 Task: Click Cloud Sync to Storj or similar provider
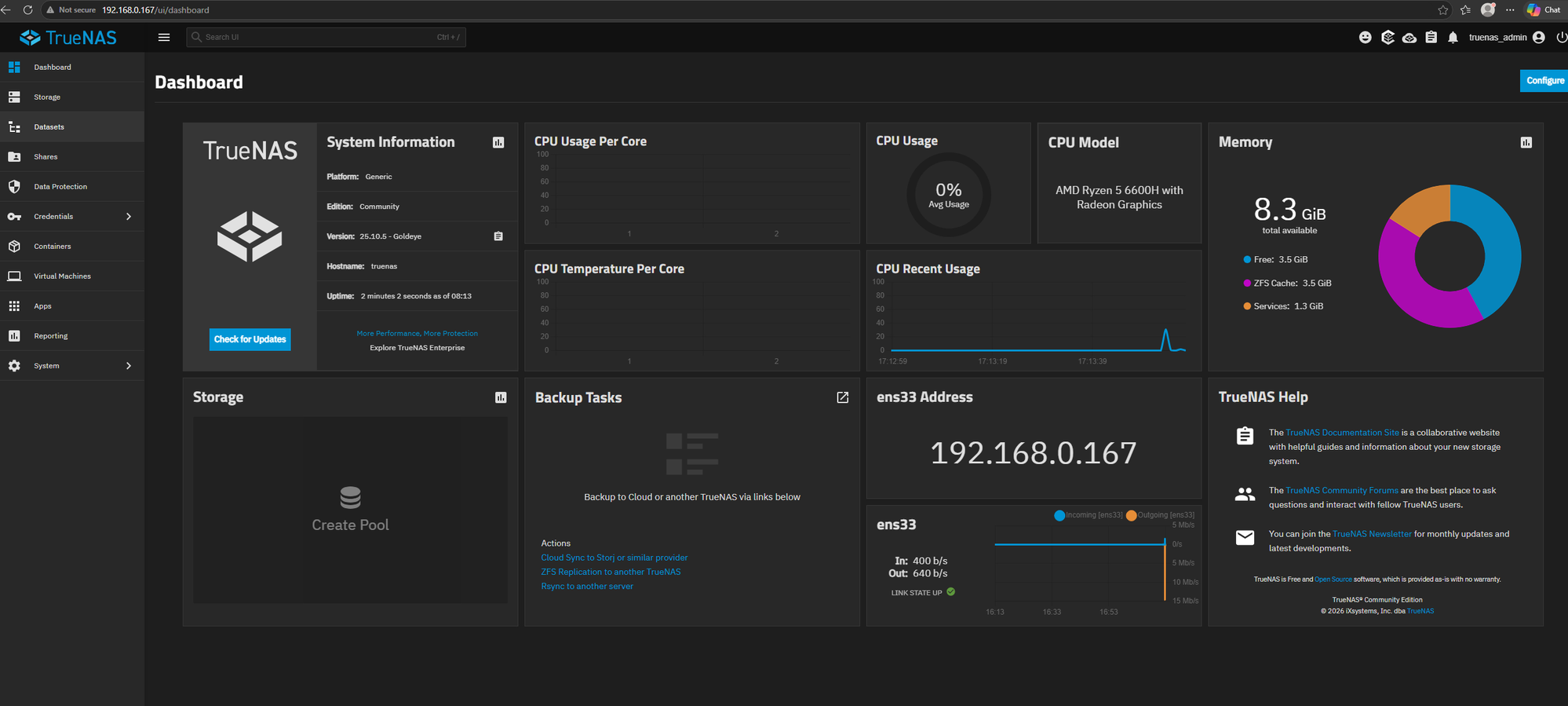pos(614,558)
